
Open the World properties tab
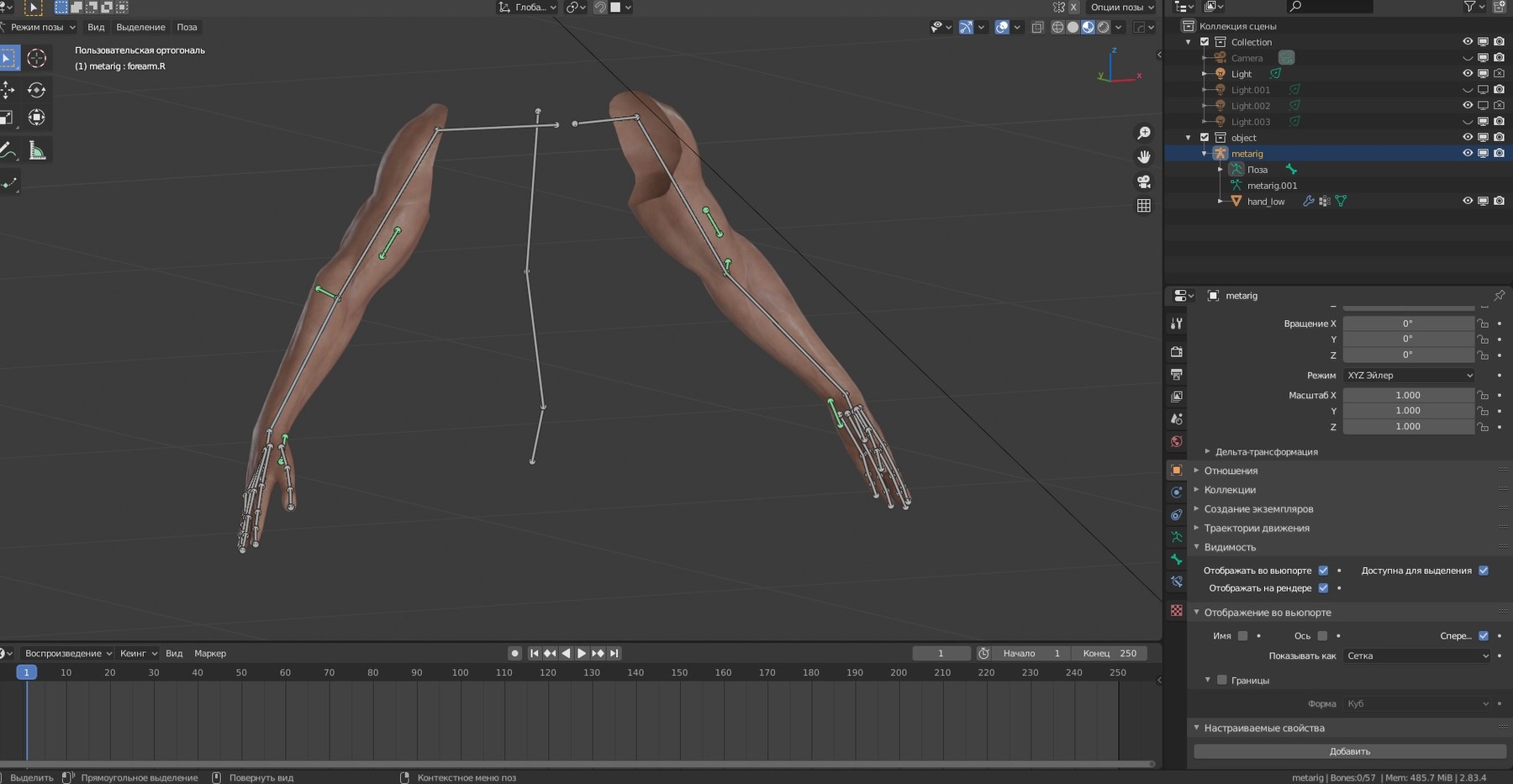pos(1176,441)
